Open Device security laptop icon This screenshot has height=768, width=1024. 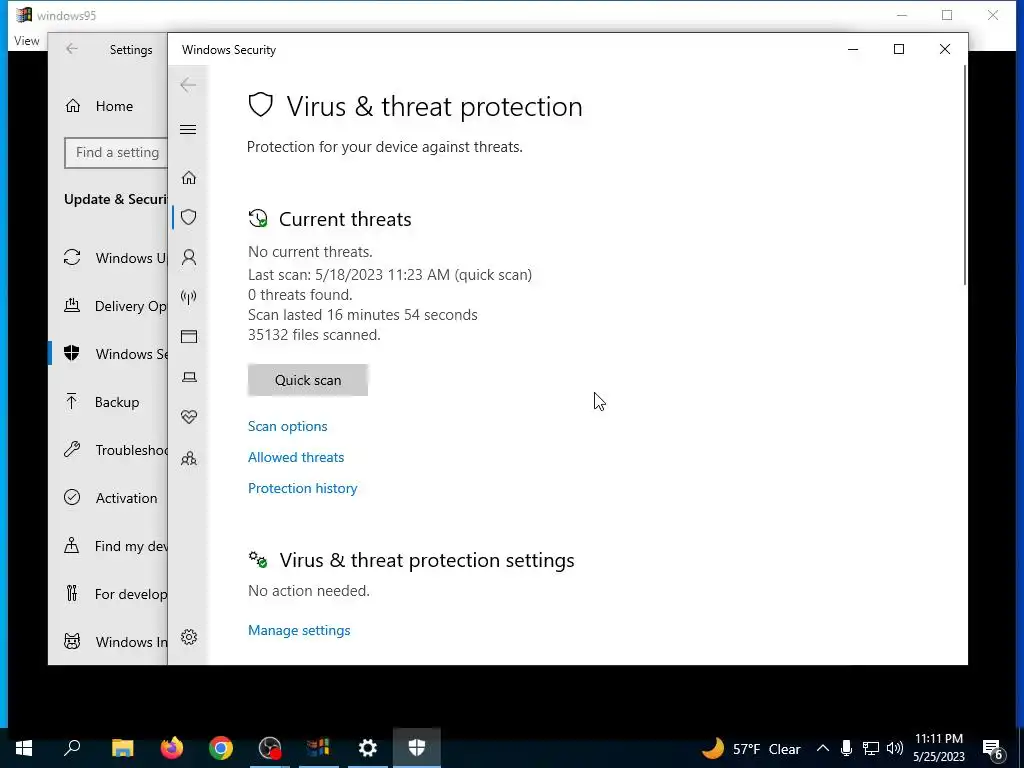(189, 377)
